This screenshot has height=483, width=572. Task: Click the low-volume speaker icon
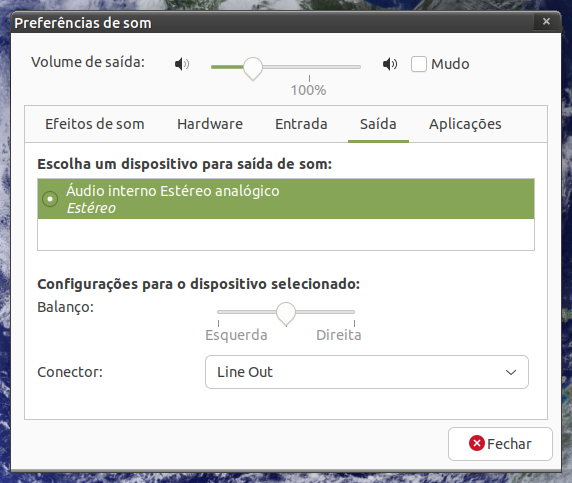[182, 64]
